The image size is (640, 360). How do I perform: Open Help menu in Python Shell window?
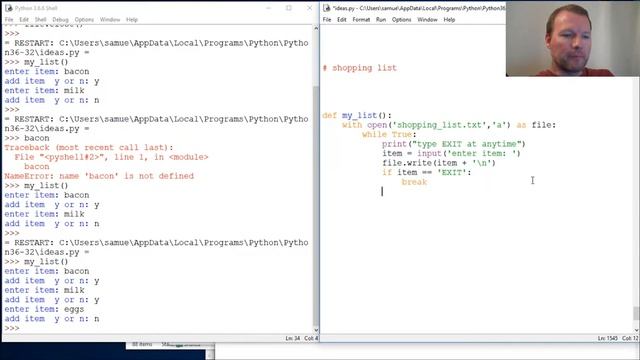point(132,20)
